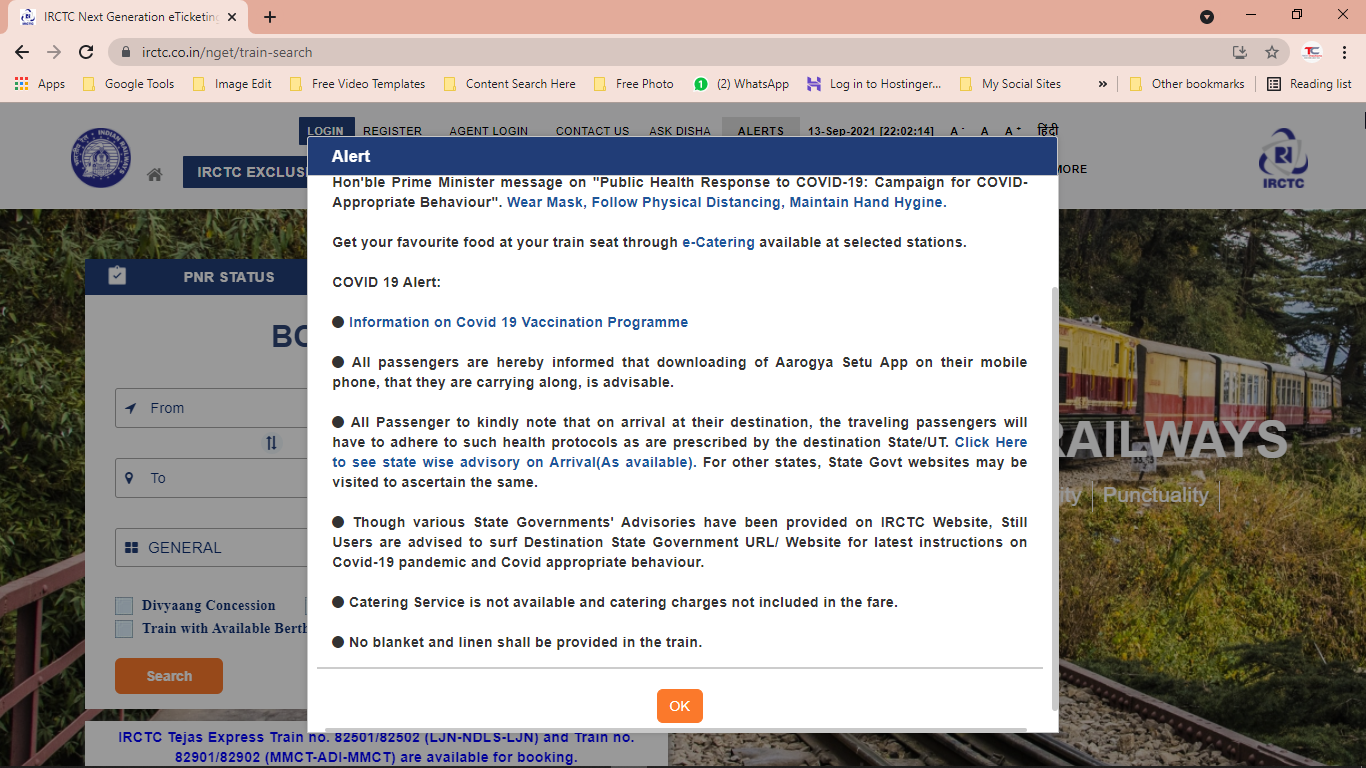Close the IRCTC eTicketing tab
The image size is (1366, 768).
click(x=234, y=17)
